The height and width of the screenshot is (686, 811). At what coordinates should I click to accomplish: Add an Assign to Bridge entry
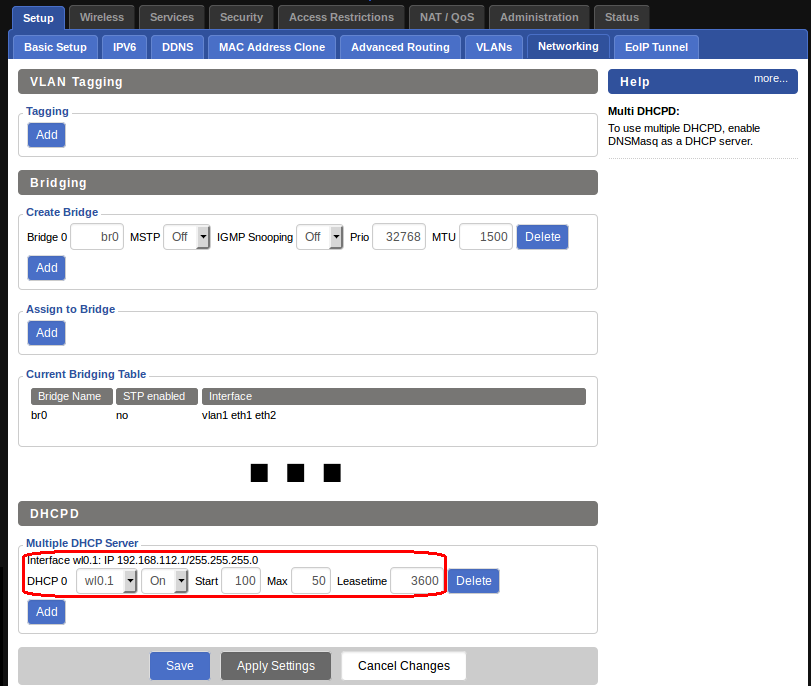click(47, 333)
